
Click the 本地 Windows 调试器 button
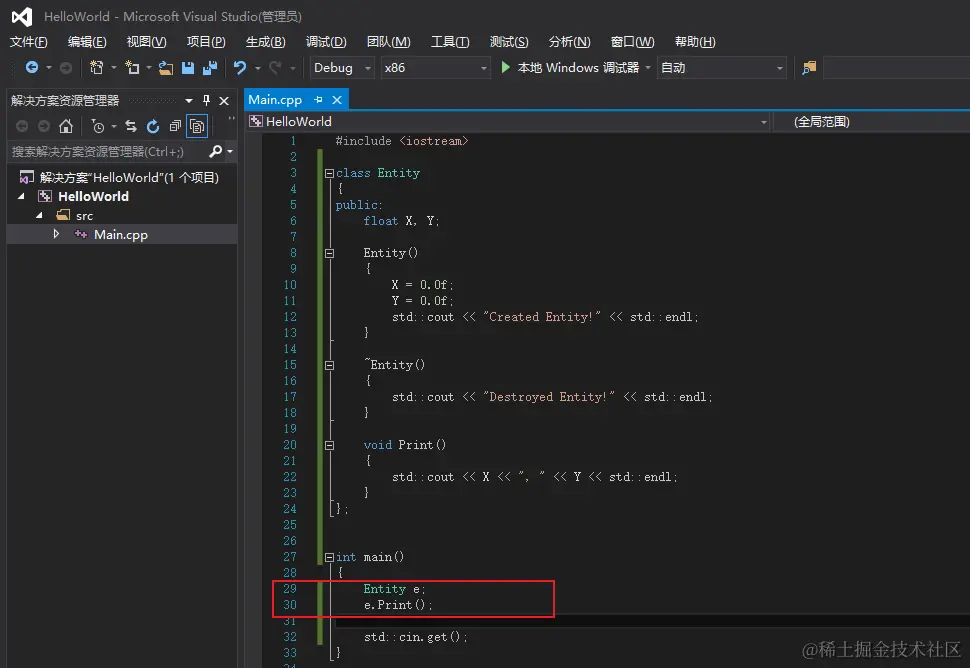pyautogui.click(x=570, y=67)
